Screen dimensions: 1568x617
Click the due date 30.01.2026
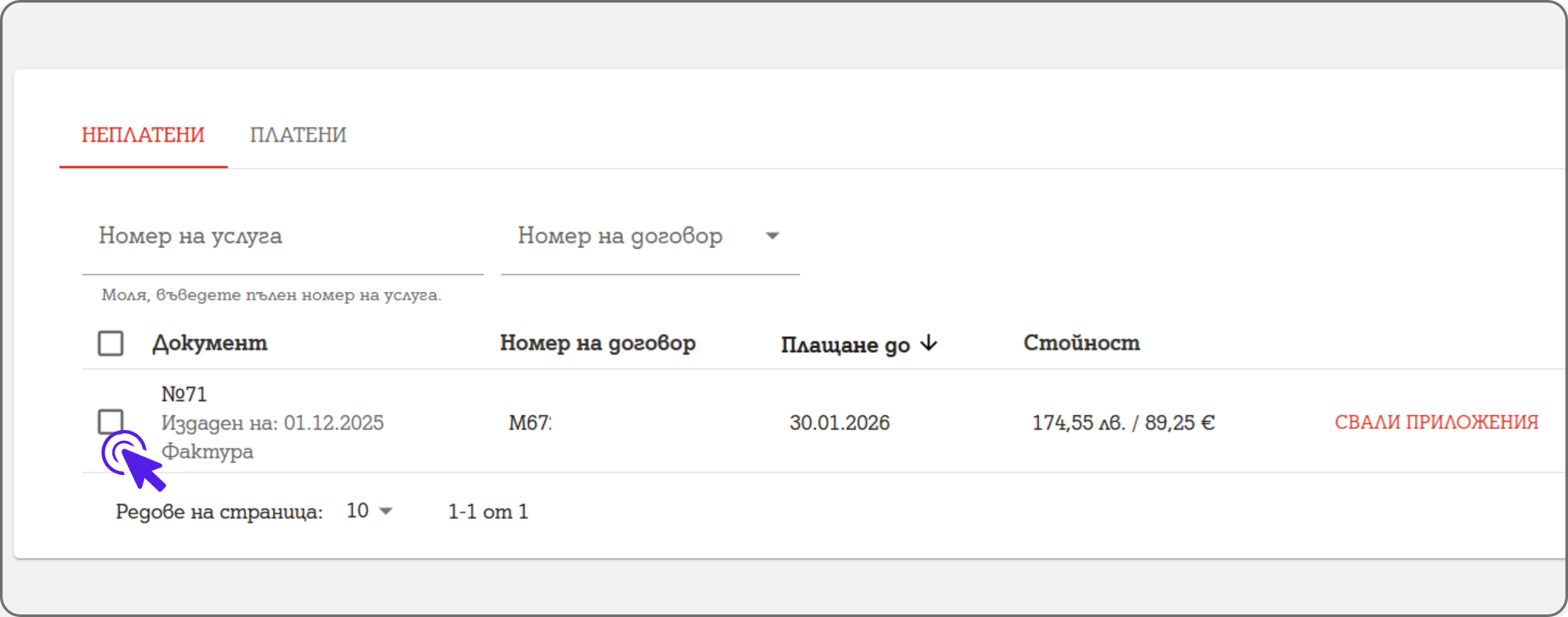point(839,423)
